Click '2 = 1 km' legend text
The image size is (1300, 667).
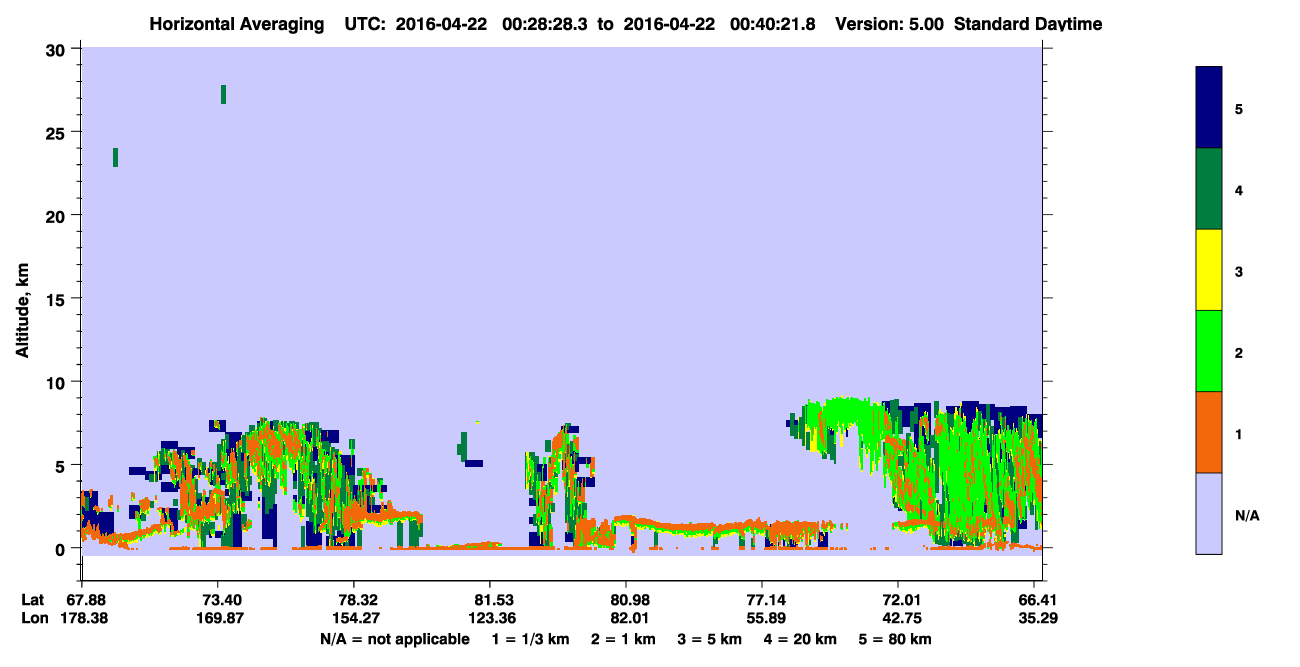click(x=623, y=638)
